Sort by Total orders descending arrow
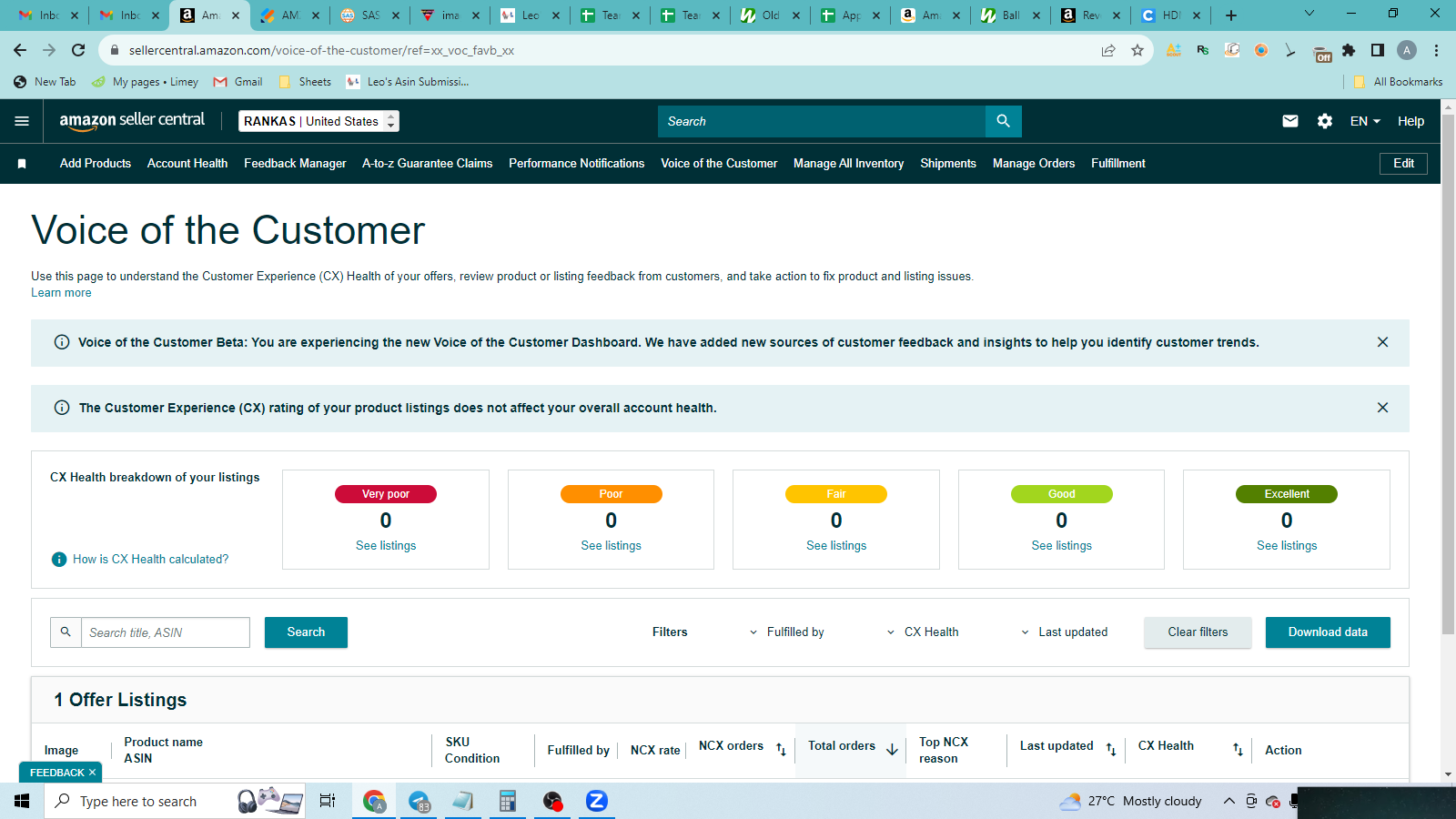This screenshot has height=819, width=1456. (x=892, y=749)
